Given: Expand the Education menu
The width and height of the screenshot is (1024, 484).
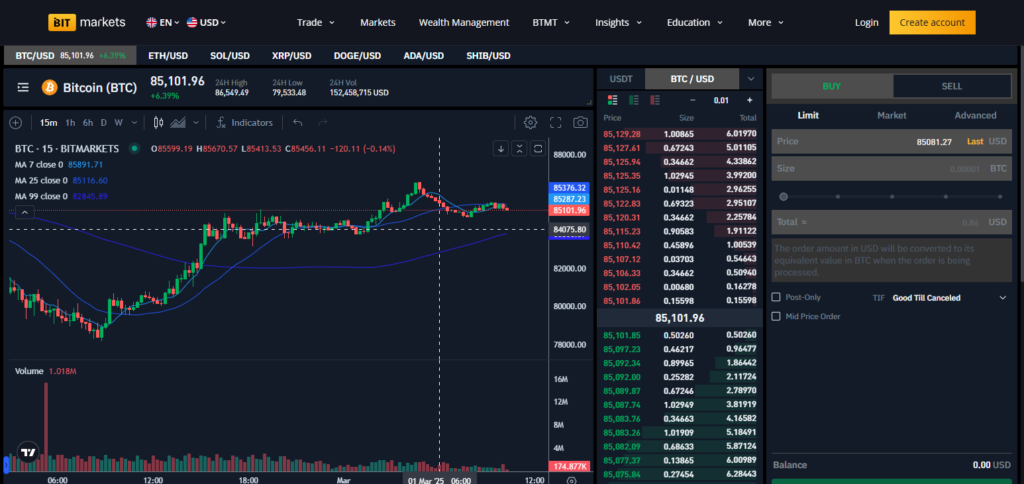Looking at the screenshot, I should coord(695,22).
